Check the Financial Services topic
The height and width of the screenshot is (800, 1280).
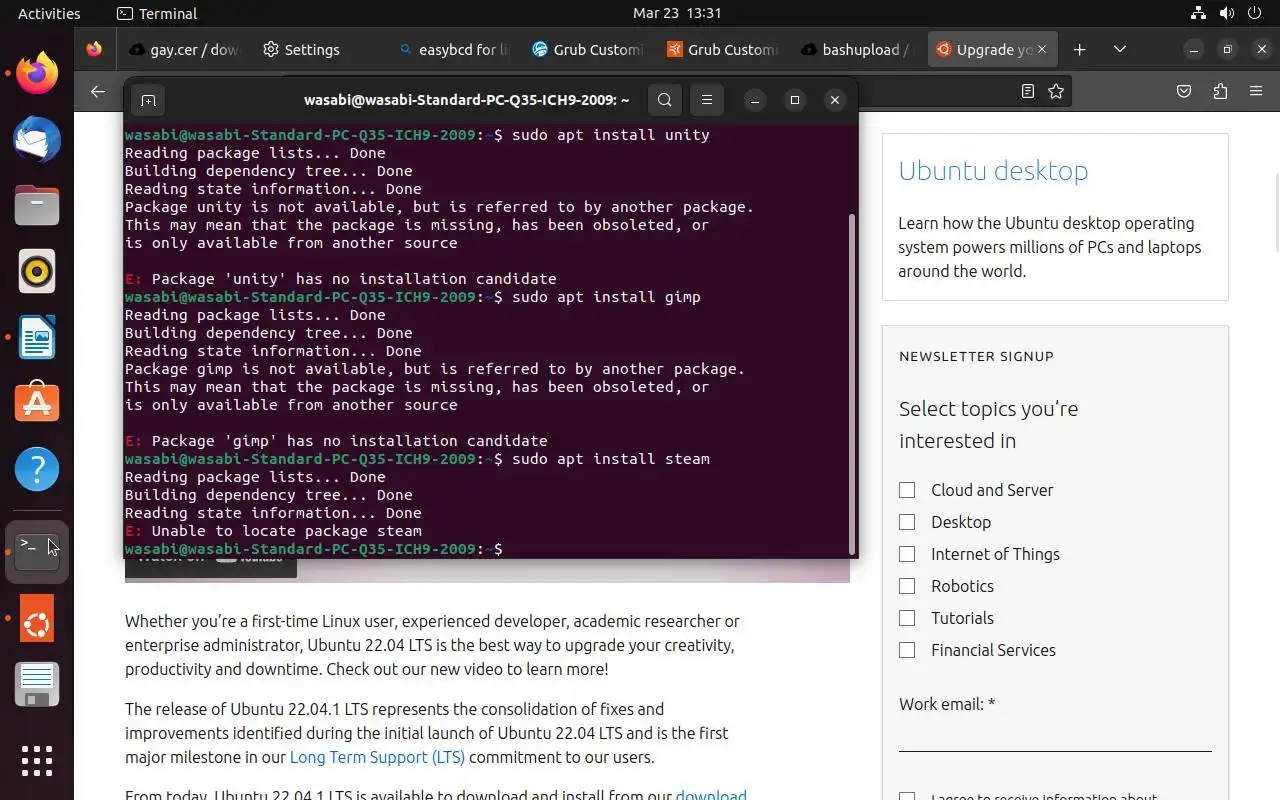[907, 650]
